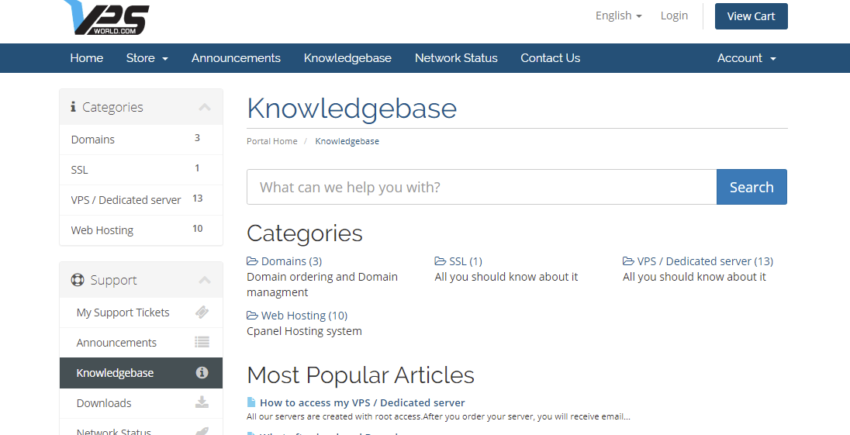Focus the 'What can we help you with?' search field
Viewport: 850px width, 435px height.
pos(481,187)
